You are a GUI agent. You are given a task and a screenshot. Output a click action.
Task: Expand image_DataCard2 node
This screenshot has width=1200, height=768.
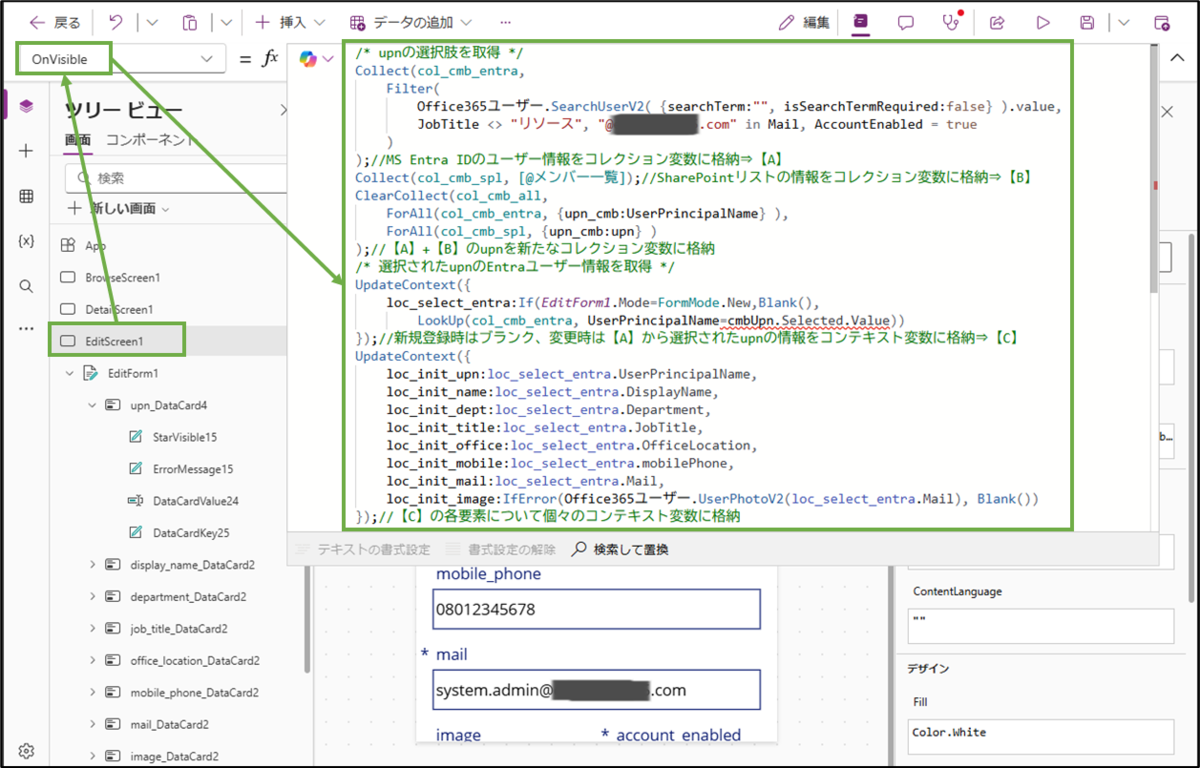(x=93, y=757)
